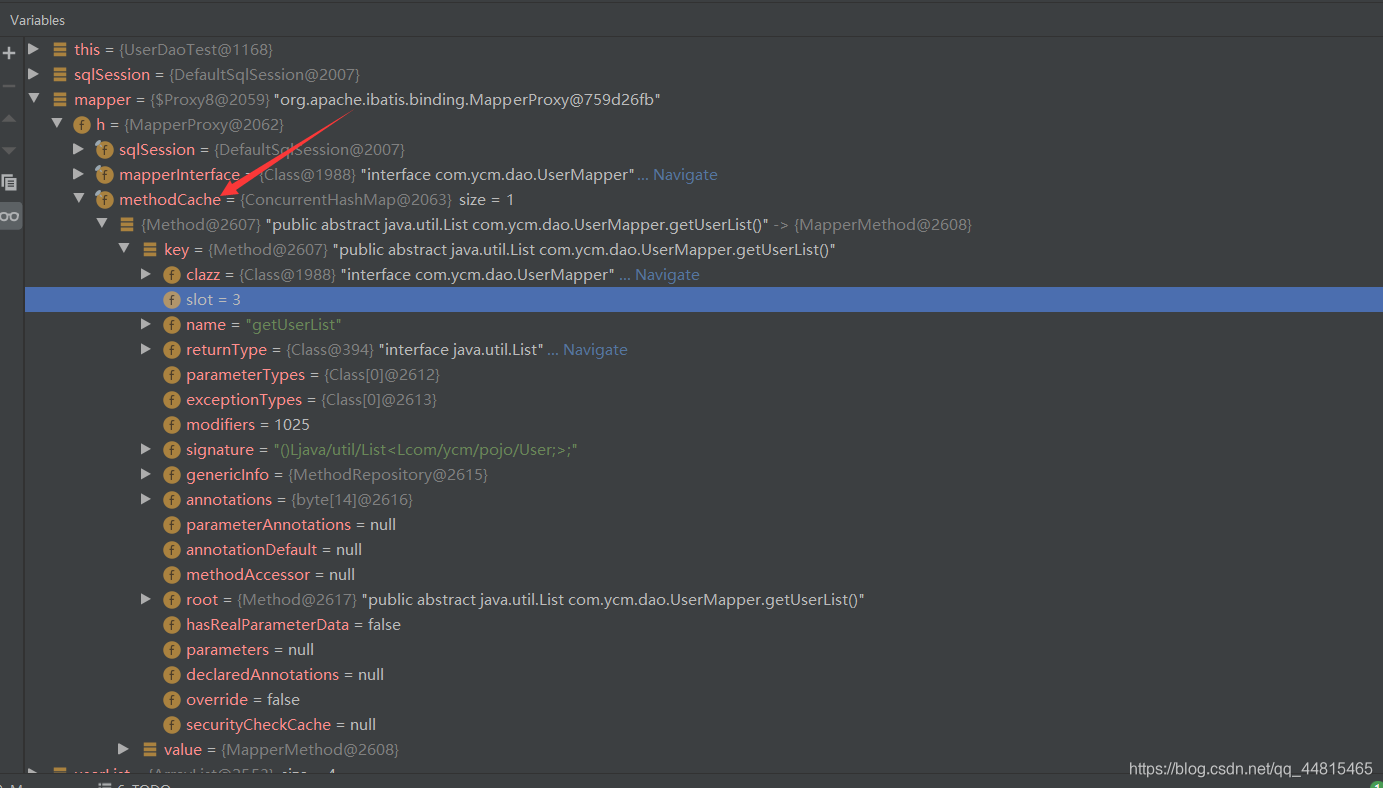Select the 'securityCheckCache = null' row

coord(704,725)
